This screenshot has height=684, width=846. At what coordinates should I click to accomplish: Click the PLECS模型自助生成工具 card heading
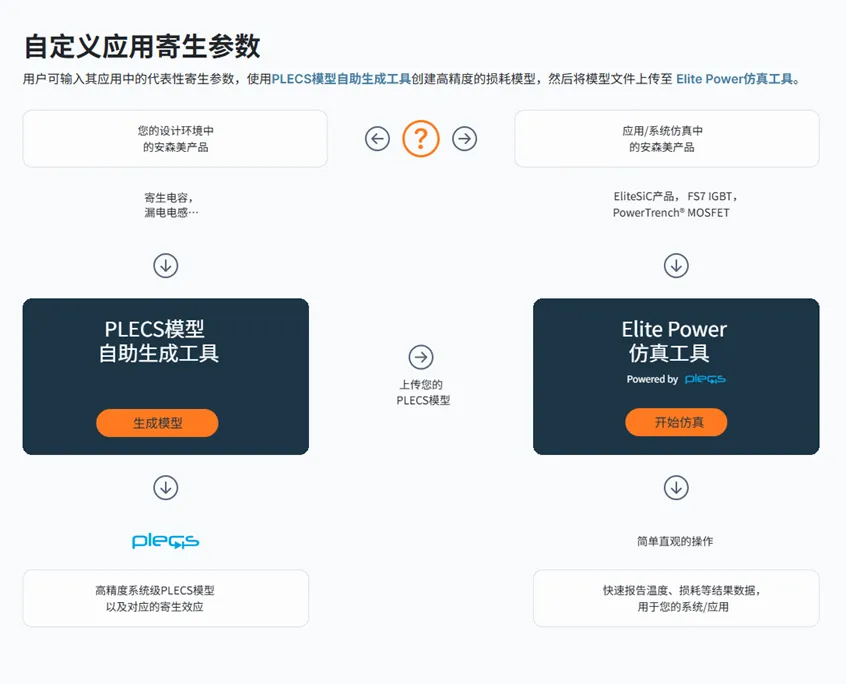point(158,341)
